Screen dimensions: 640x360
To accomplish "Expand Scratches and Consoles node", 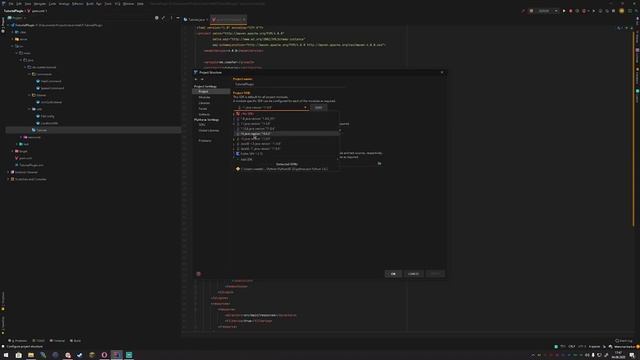I will 9,179.
